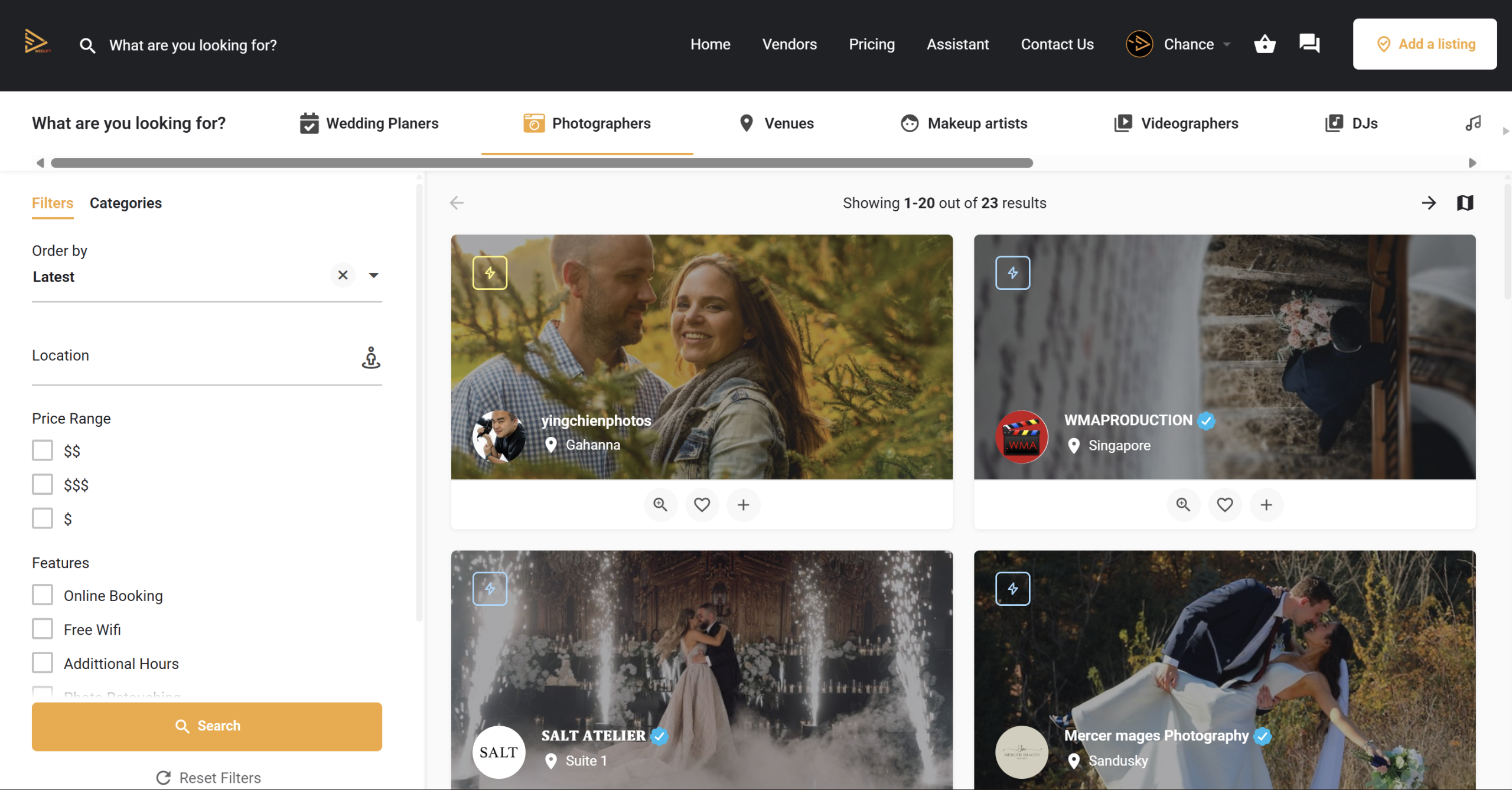Check the $$ price range box

pos(43,451)
